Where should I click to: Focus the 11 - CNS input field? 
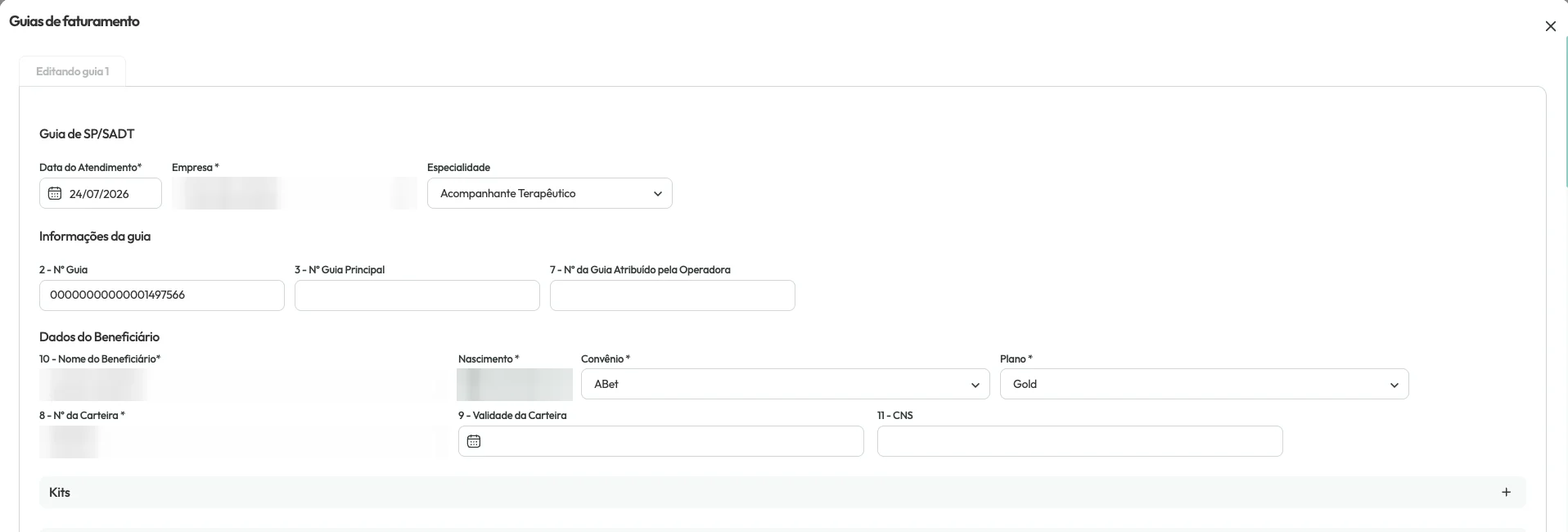1080,441
